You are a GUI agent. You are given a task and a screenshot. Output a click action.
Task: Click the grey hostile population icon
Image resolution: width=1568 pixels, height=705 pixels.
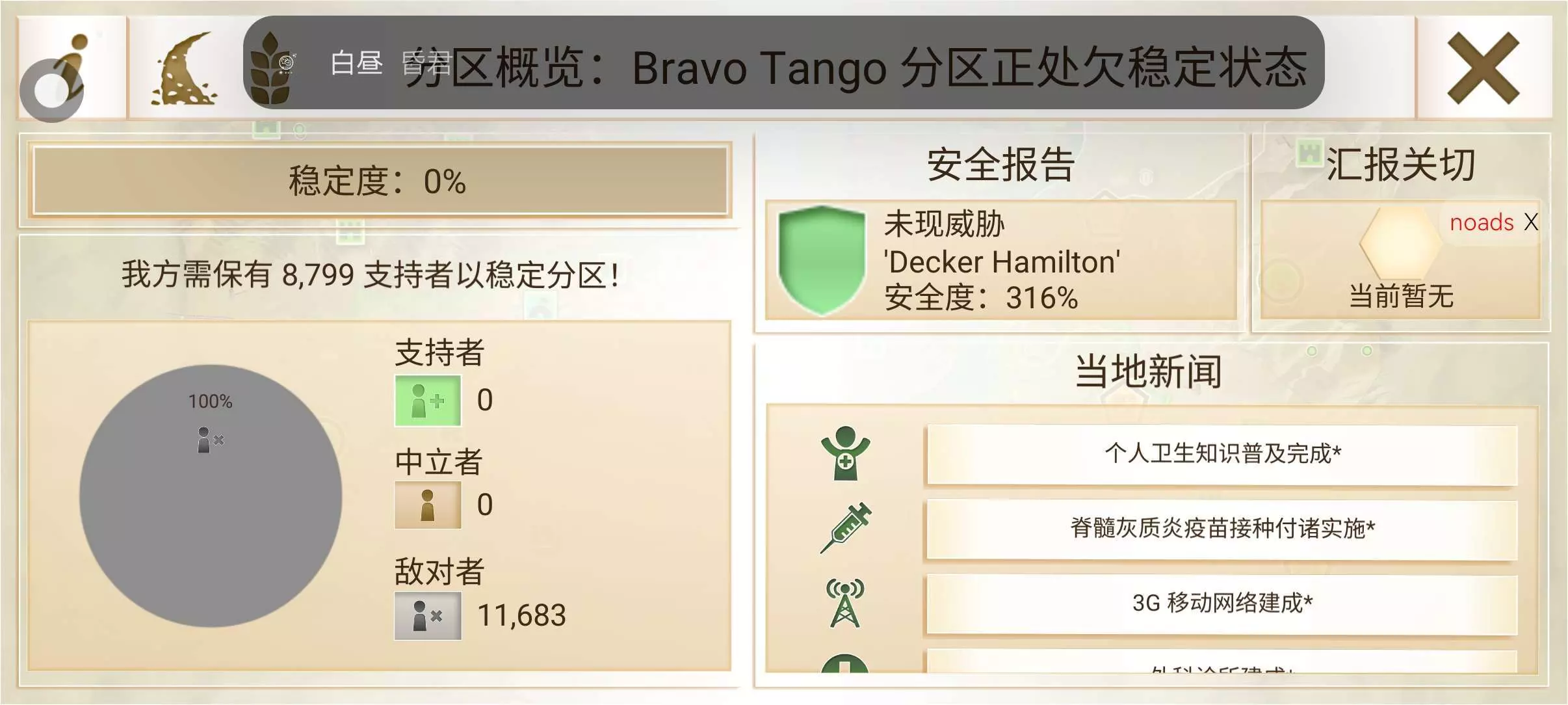coord(428,615)
